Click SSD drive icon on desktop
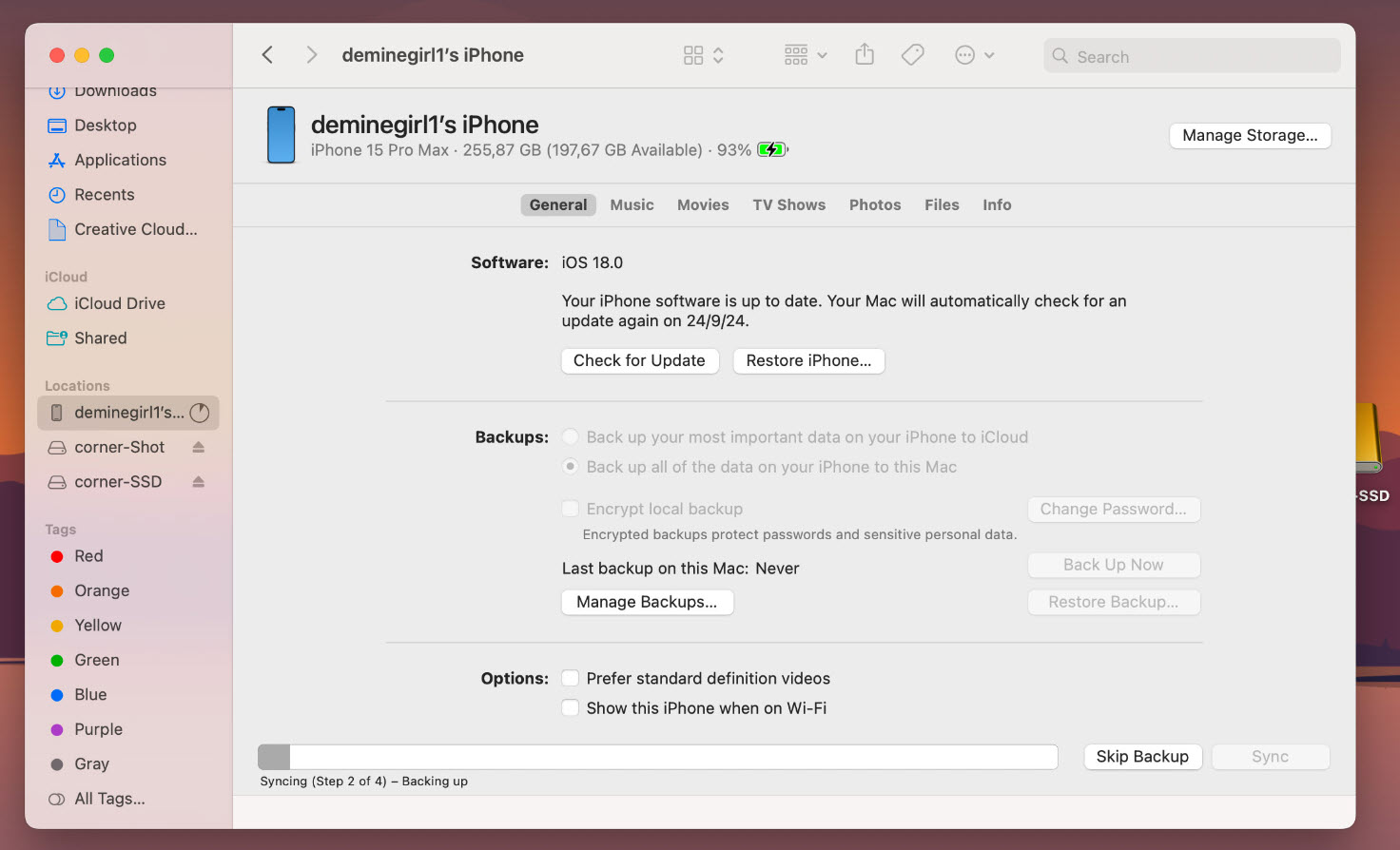The height and width of the screenshot is (850, 1400). tap(1369, 439)
